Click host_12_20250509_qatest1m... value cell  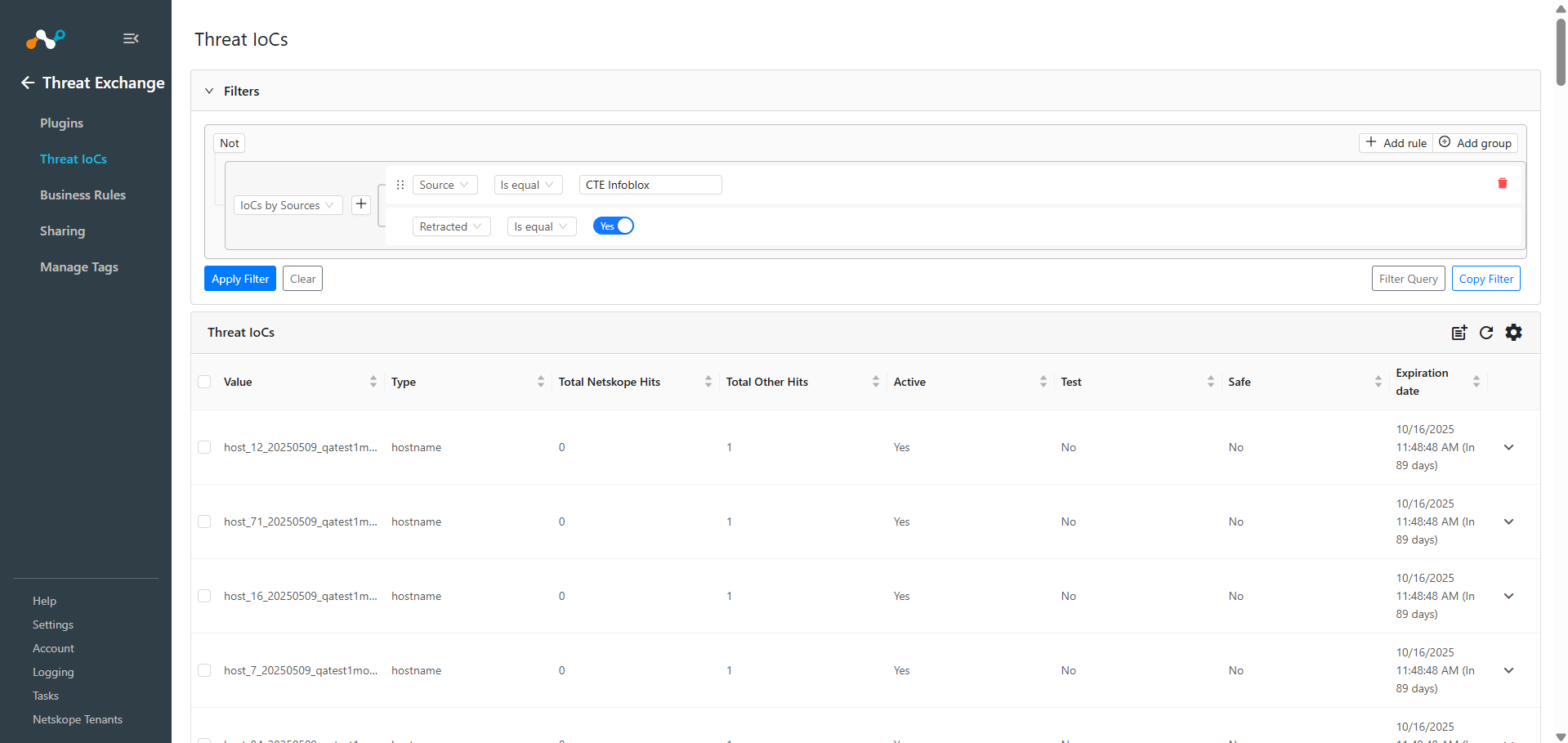coord(301,447)
